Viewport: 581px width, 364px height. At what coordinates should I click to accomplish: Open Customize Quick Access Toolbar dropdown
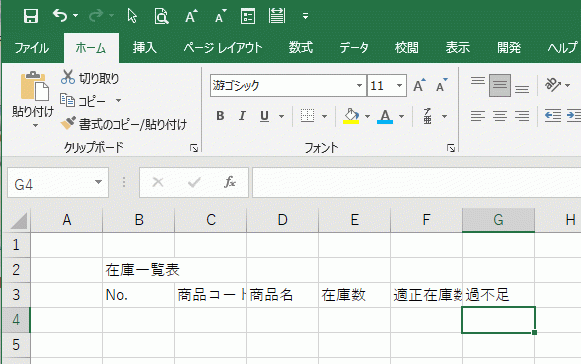coord(305,16)
